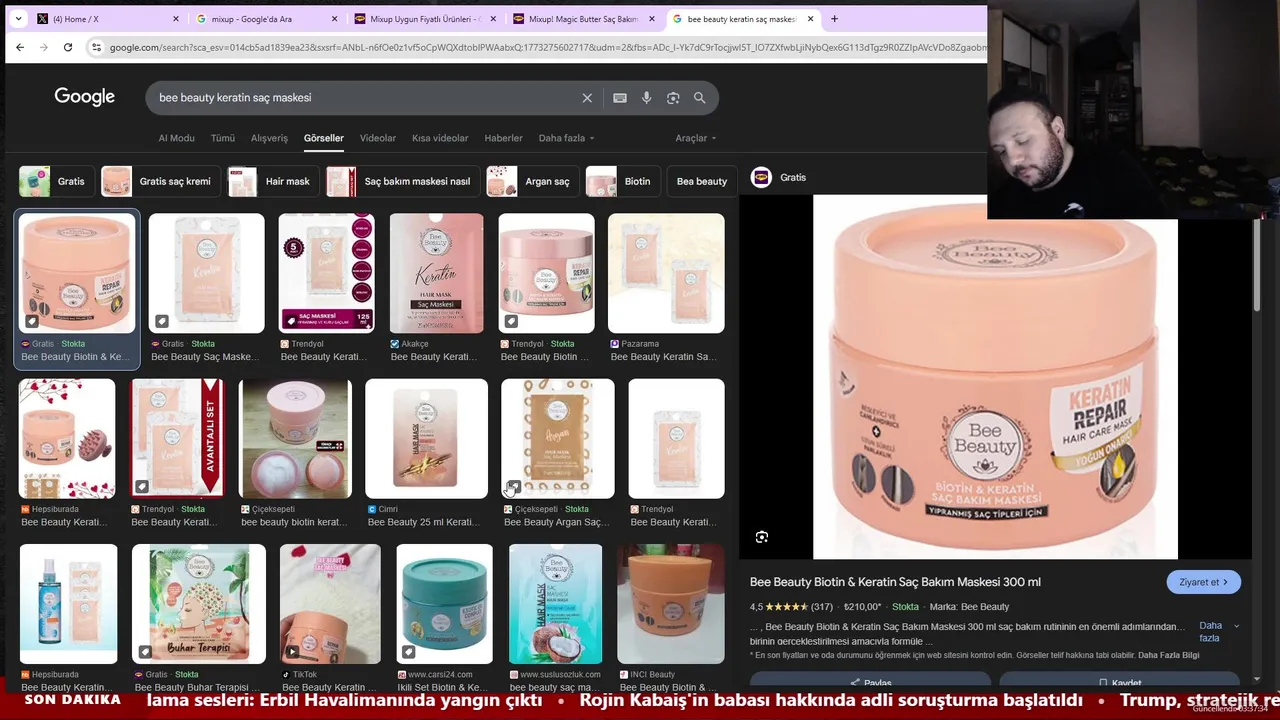
Task: Reload the page with refresh icon
Action: (x=68, y=47)
